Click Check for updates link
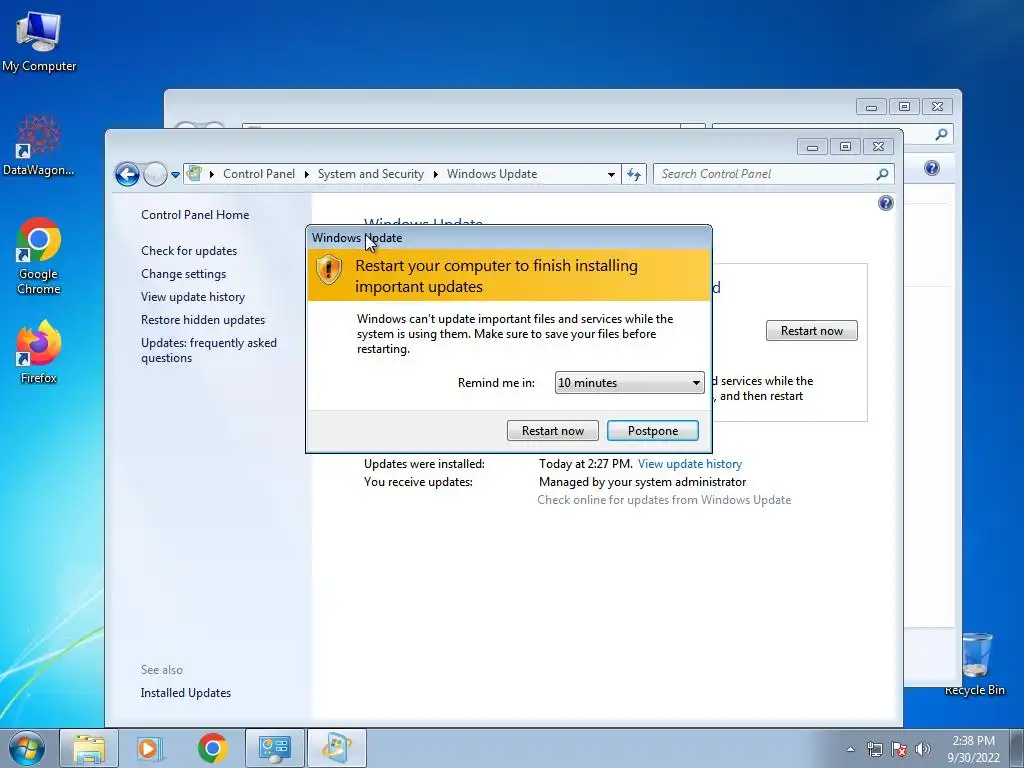Image resolution: width=1024 pixels, height=768 pixels. coord(189,251)
